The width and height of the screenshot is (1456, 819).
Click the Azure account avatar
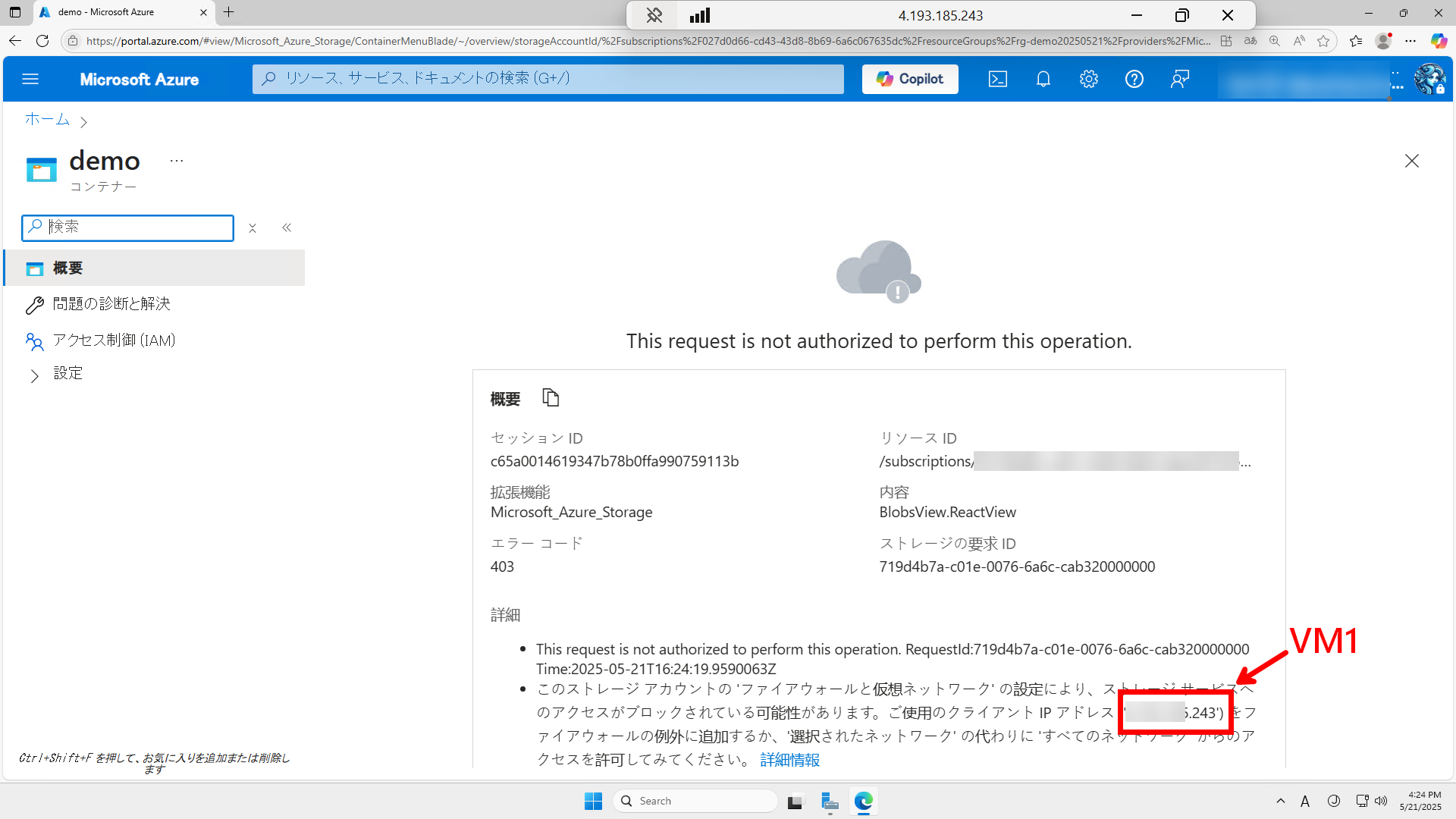pos(1430,79)
